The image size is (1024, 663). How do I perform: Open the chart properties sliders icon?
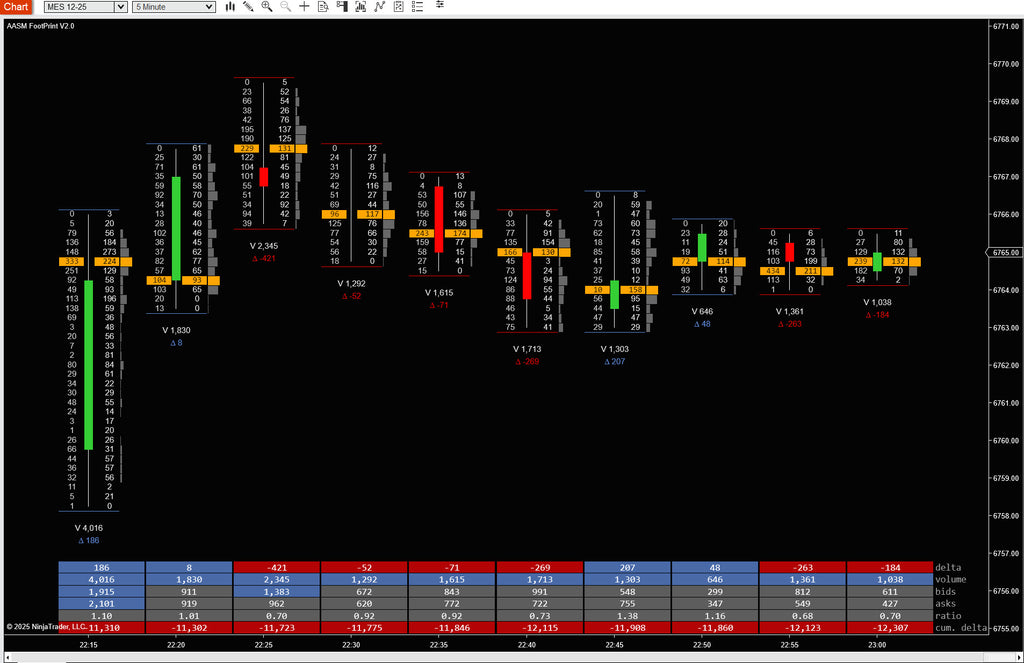[440, 5]
